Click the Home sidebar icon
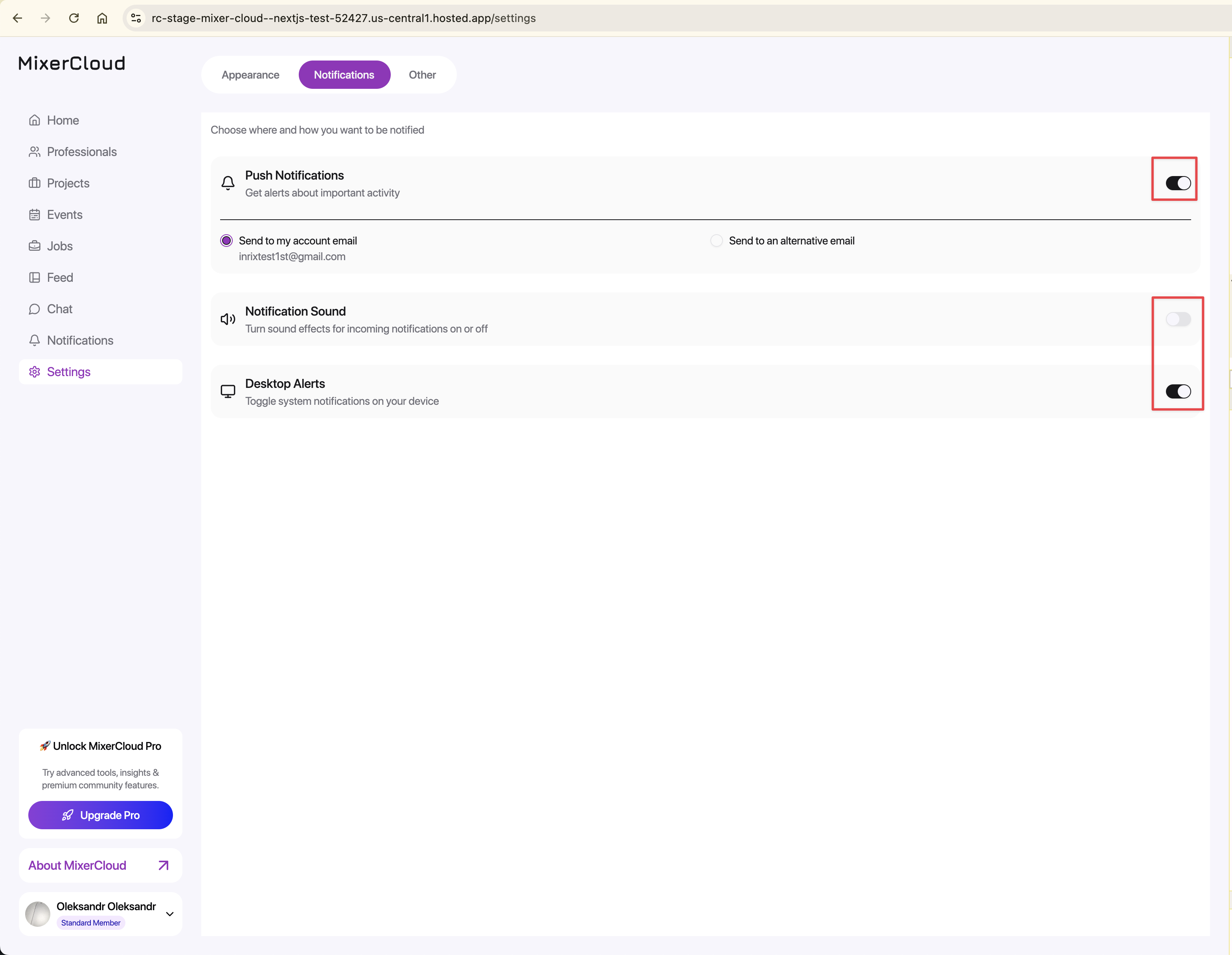Screen dimensions: 1232x955 coord(35,120)
